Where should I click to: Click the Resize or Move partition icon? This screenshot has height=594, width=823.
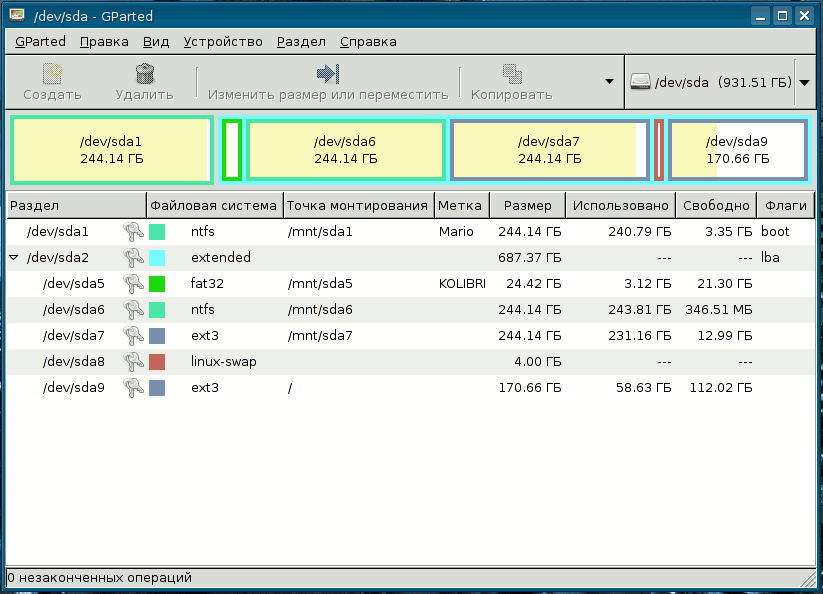[327, 74]
